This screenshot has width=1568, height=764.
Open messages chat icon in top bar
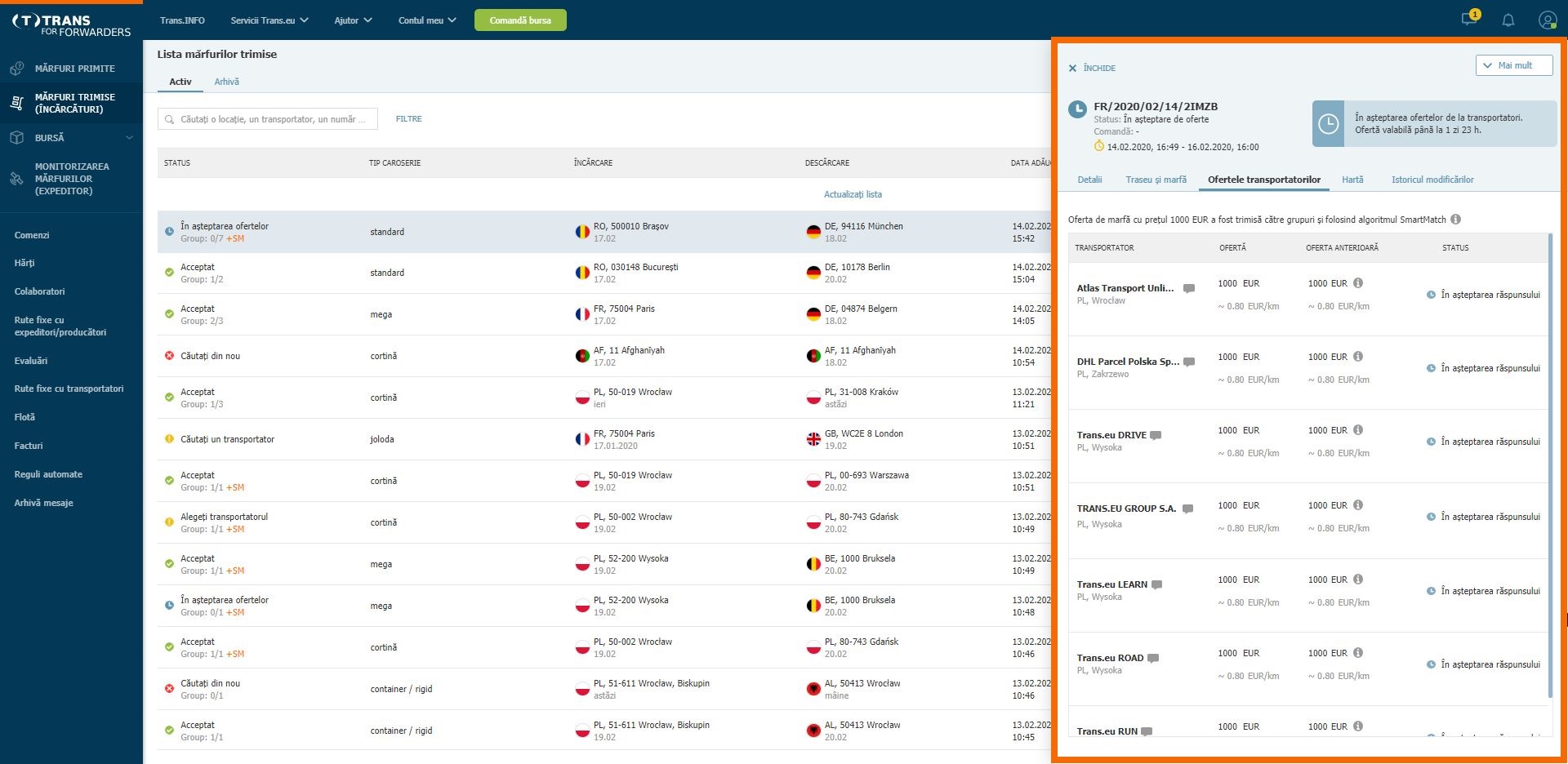[1468, 20]
